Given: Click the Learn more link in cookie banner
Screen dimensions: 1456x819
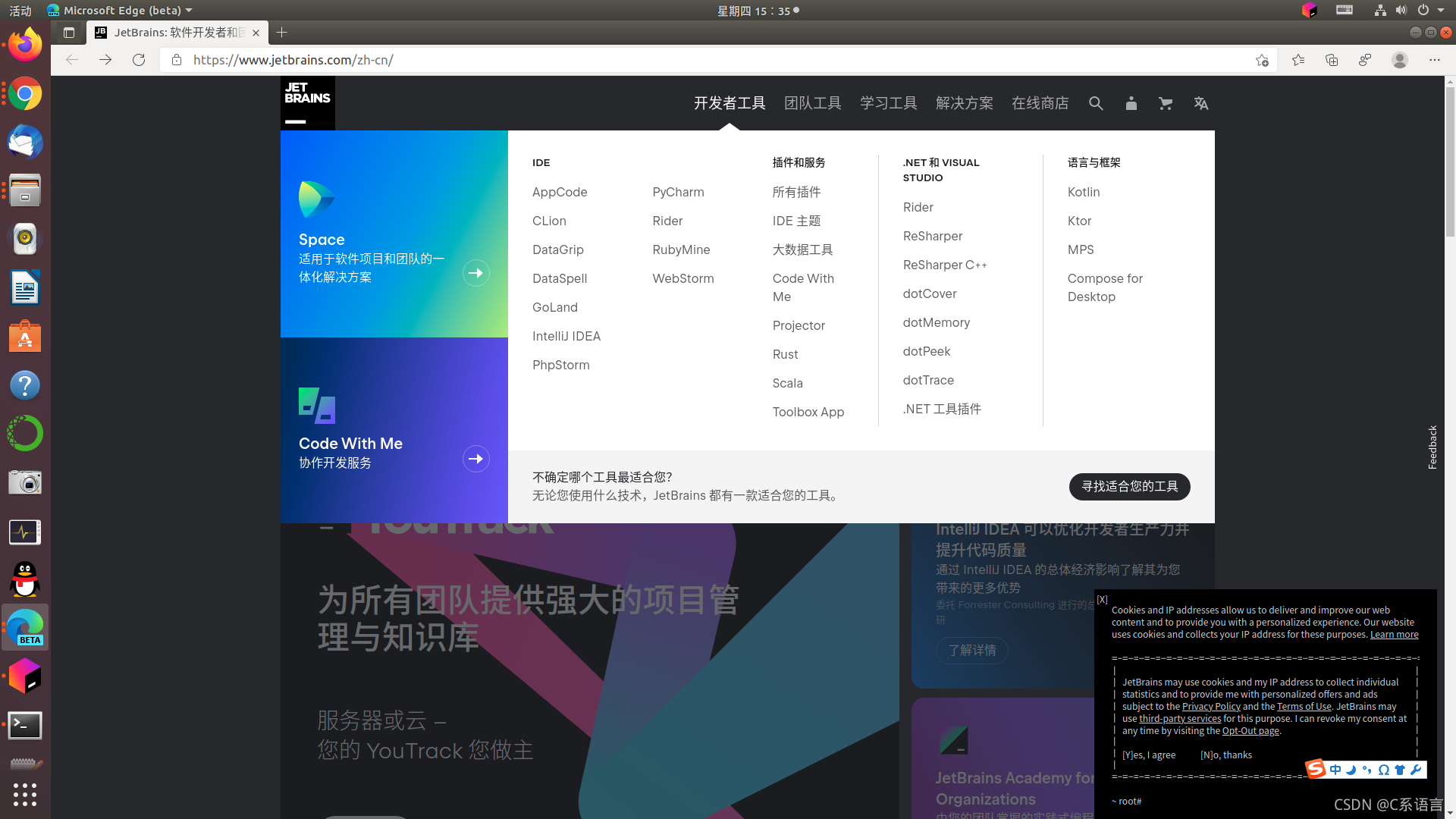Looking at the screenshot, I should pyautogui.click(x=1394, y=634).
